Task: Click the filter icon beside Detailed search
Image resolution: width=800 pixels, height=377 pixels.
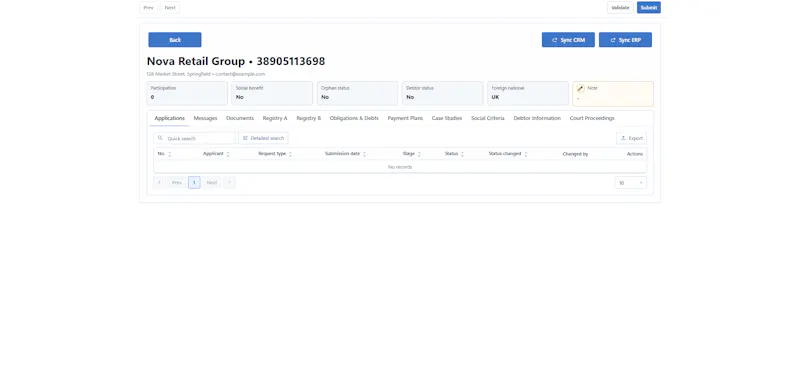Action: click(x=245, y=138)
